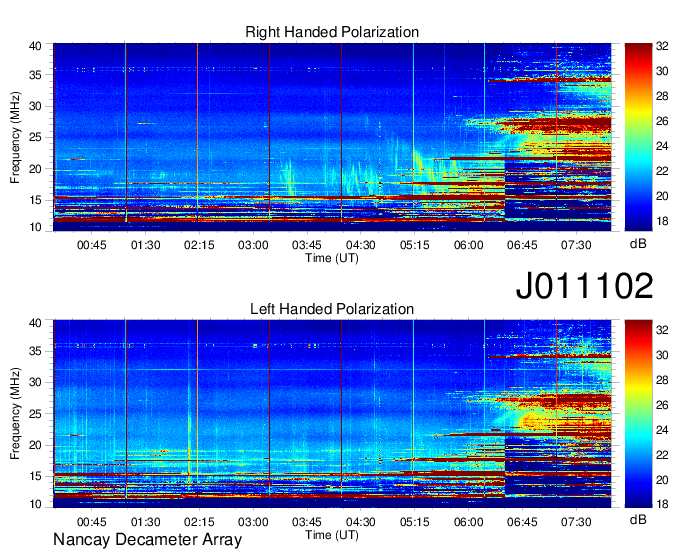The height and width of the screenshot is (552, 680).
Task: Click the 20 dB value on bottom colorbar
Action: [662, 480]
